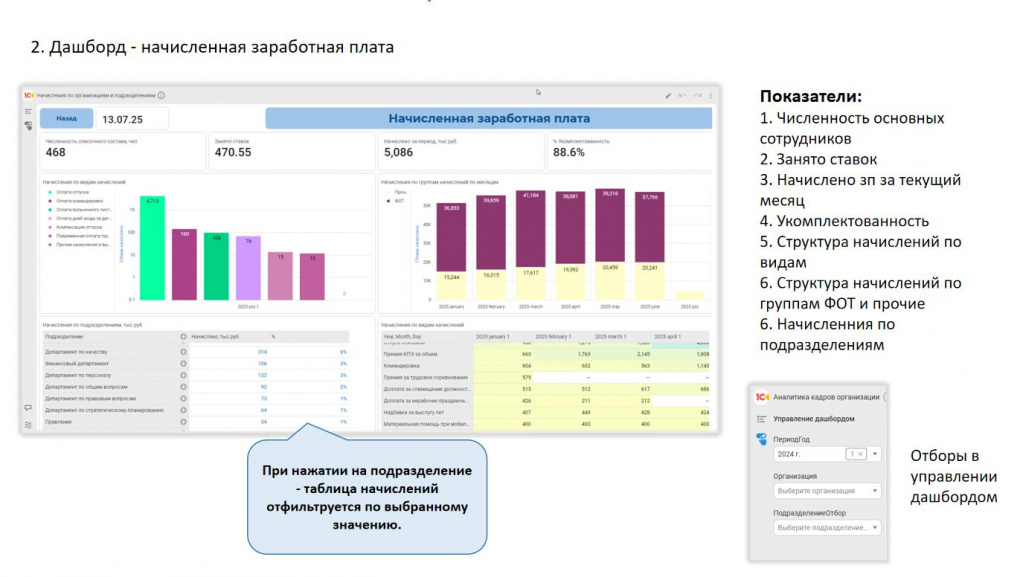Image resolution: width=1023 pixels, height=577 pixels.
Task: Expand all rows with the Подразделение header plus icon
Action: point(183,337)
